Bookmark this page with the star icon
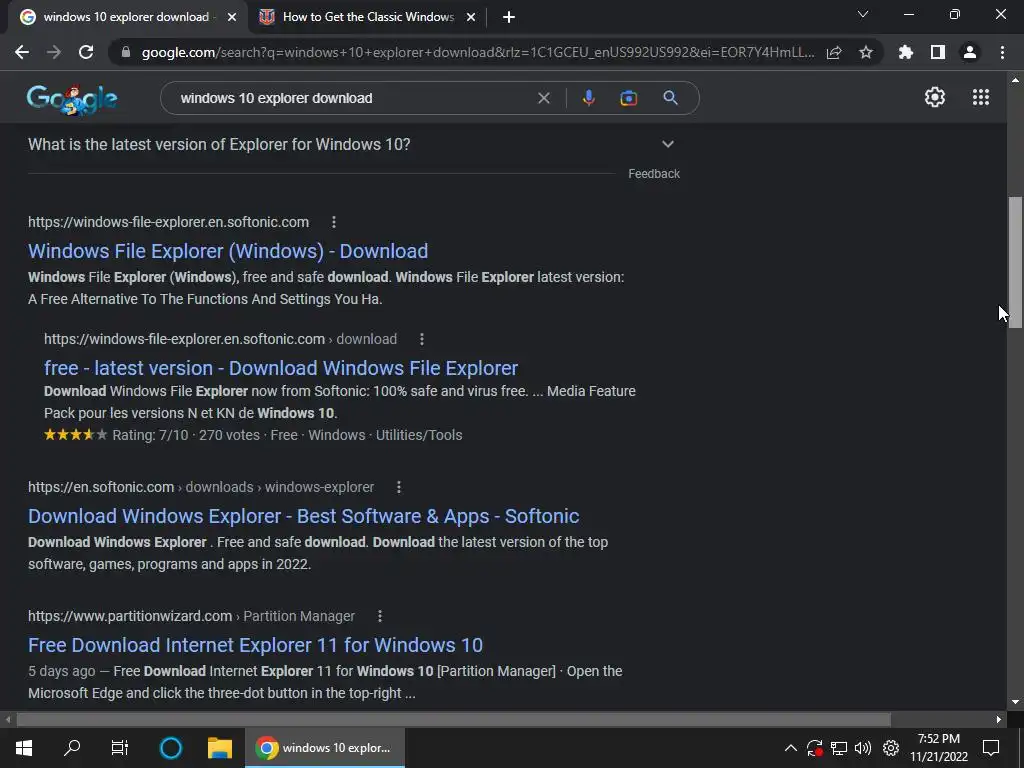This screenshot has width=1024, height=768. point(866,52)
